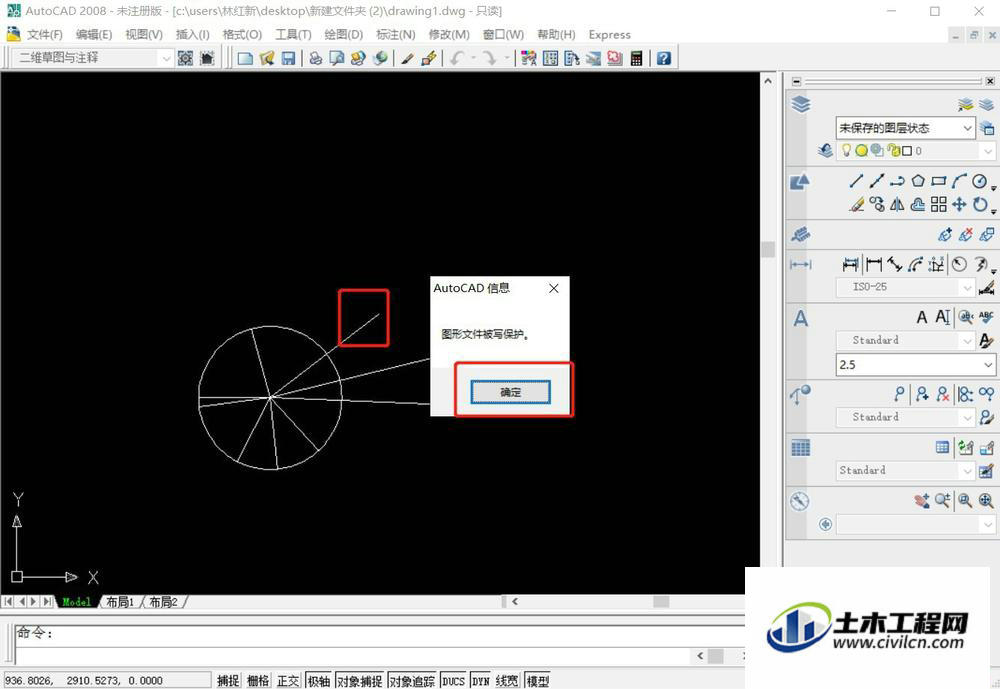Image resolution: width=1000 pixels, height=689 pixels.
Task: Select the Mirror tool icon
Action: point(897,204)
